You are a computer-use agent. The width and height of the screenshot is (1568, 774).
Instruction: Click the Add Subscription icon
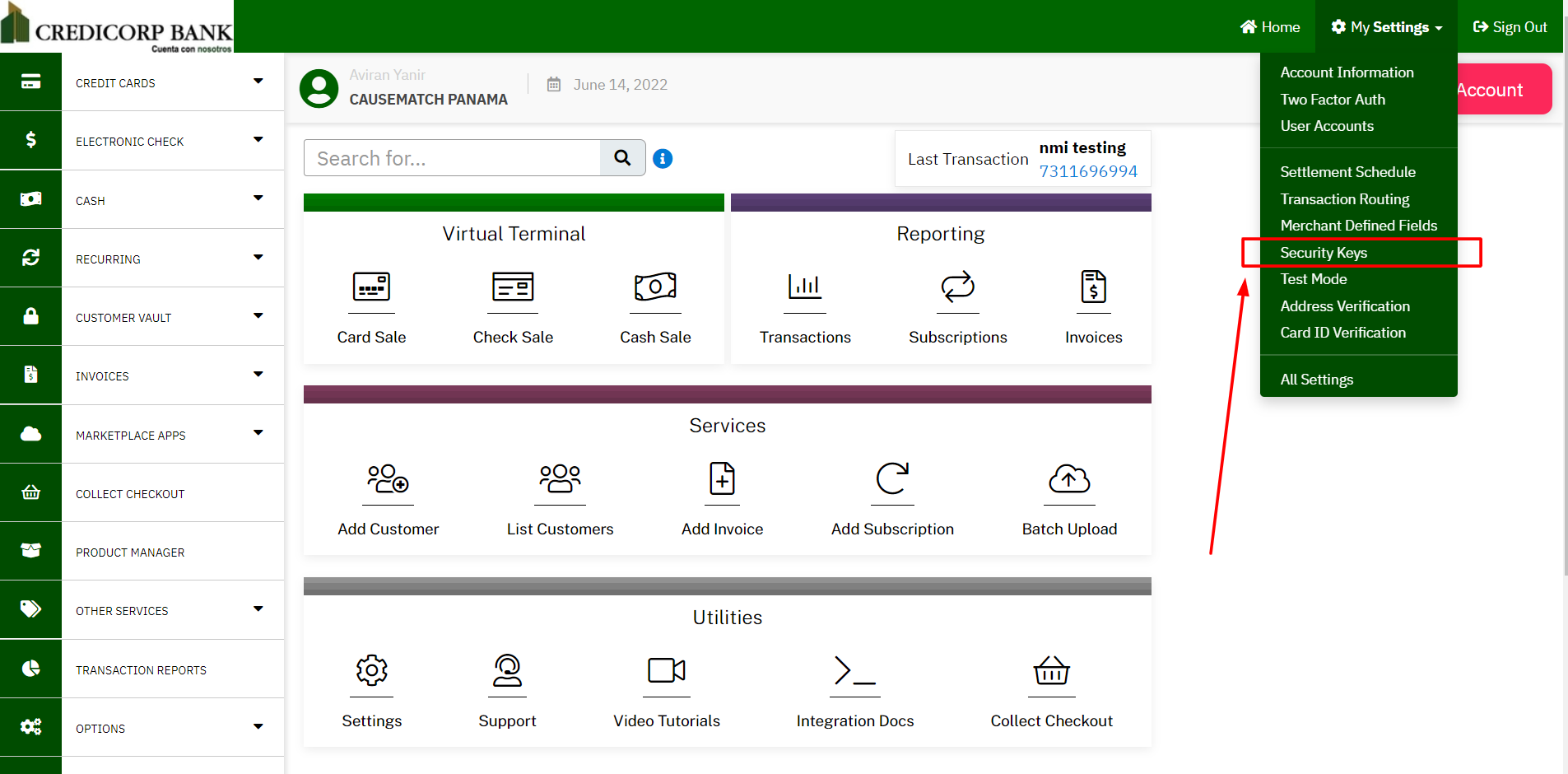[892, 478]
